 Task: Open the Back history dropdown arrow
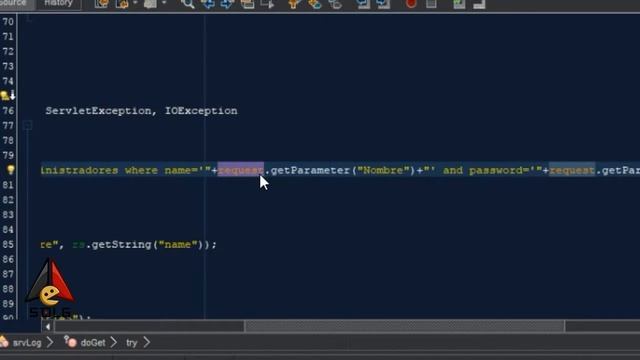(x=135, y=3)
